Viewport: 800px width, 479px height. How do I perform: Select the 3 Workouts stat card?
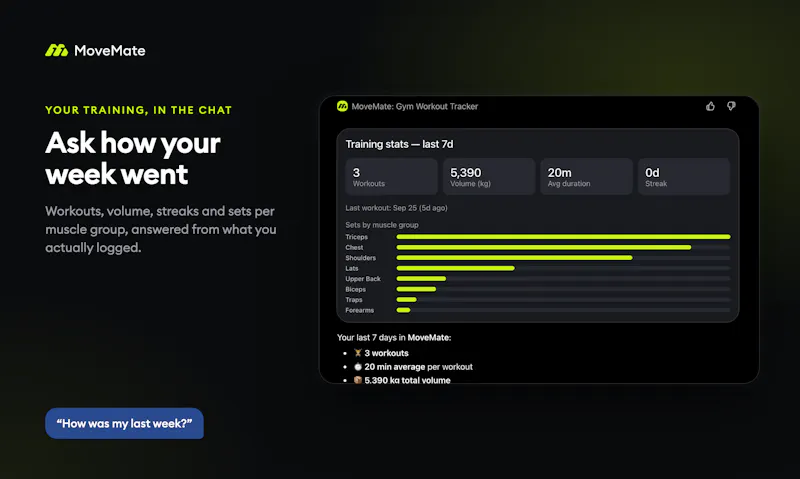point(391,177)
